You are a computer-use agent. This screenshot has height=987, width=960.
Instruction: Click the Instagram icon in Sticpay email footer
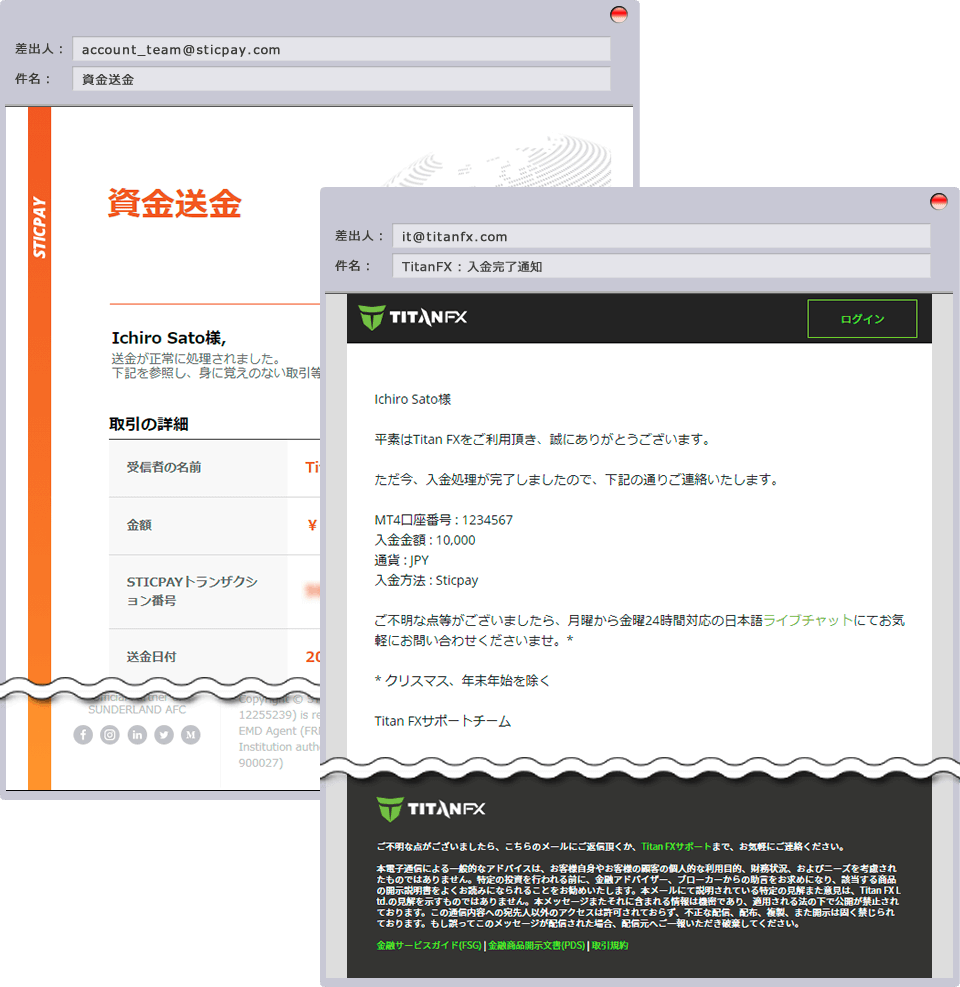point(110,735)
